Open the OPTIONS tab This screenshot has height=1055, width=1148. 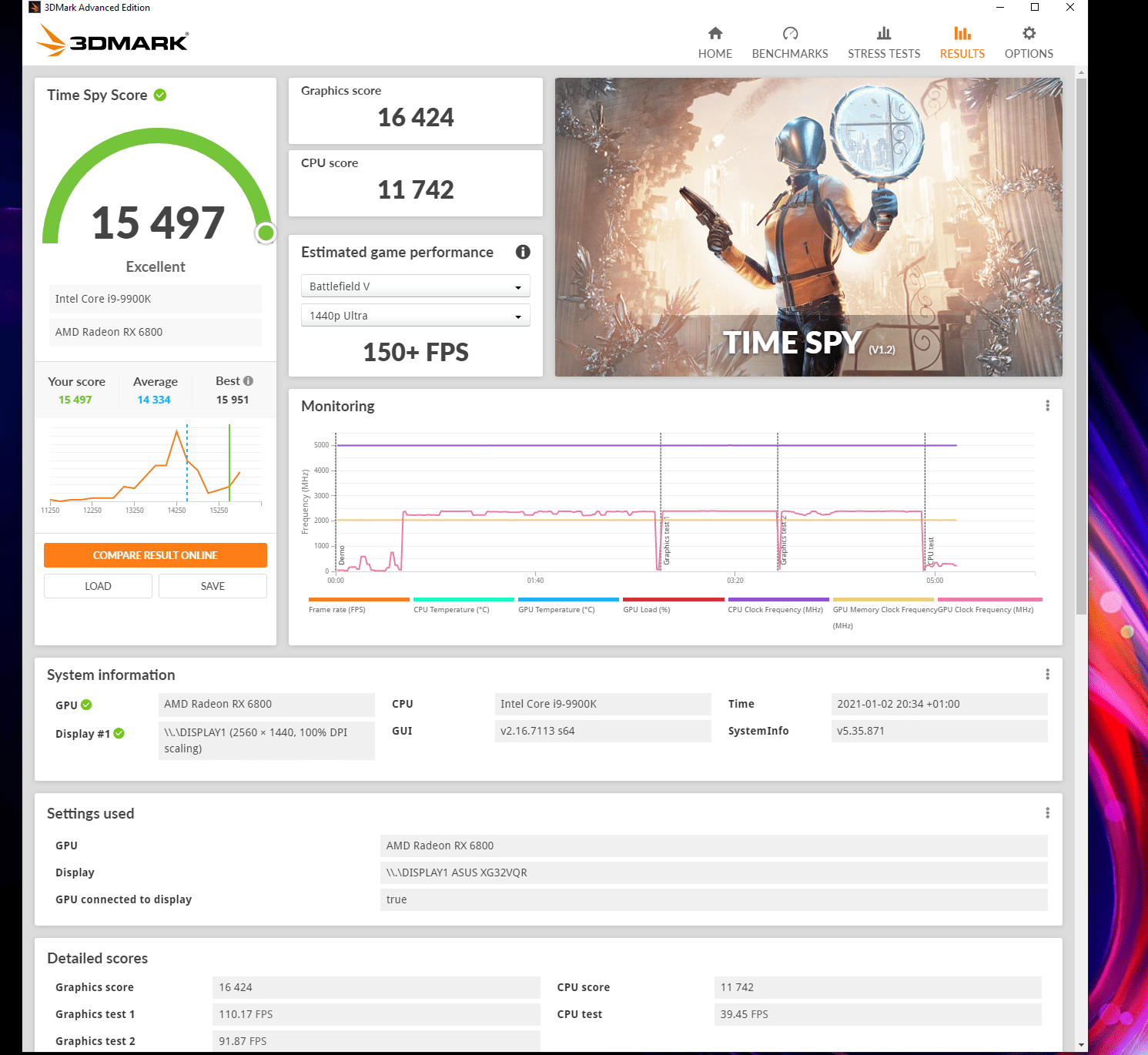tap(1029, 43)
